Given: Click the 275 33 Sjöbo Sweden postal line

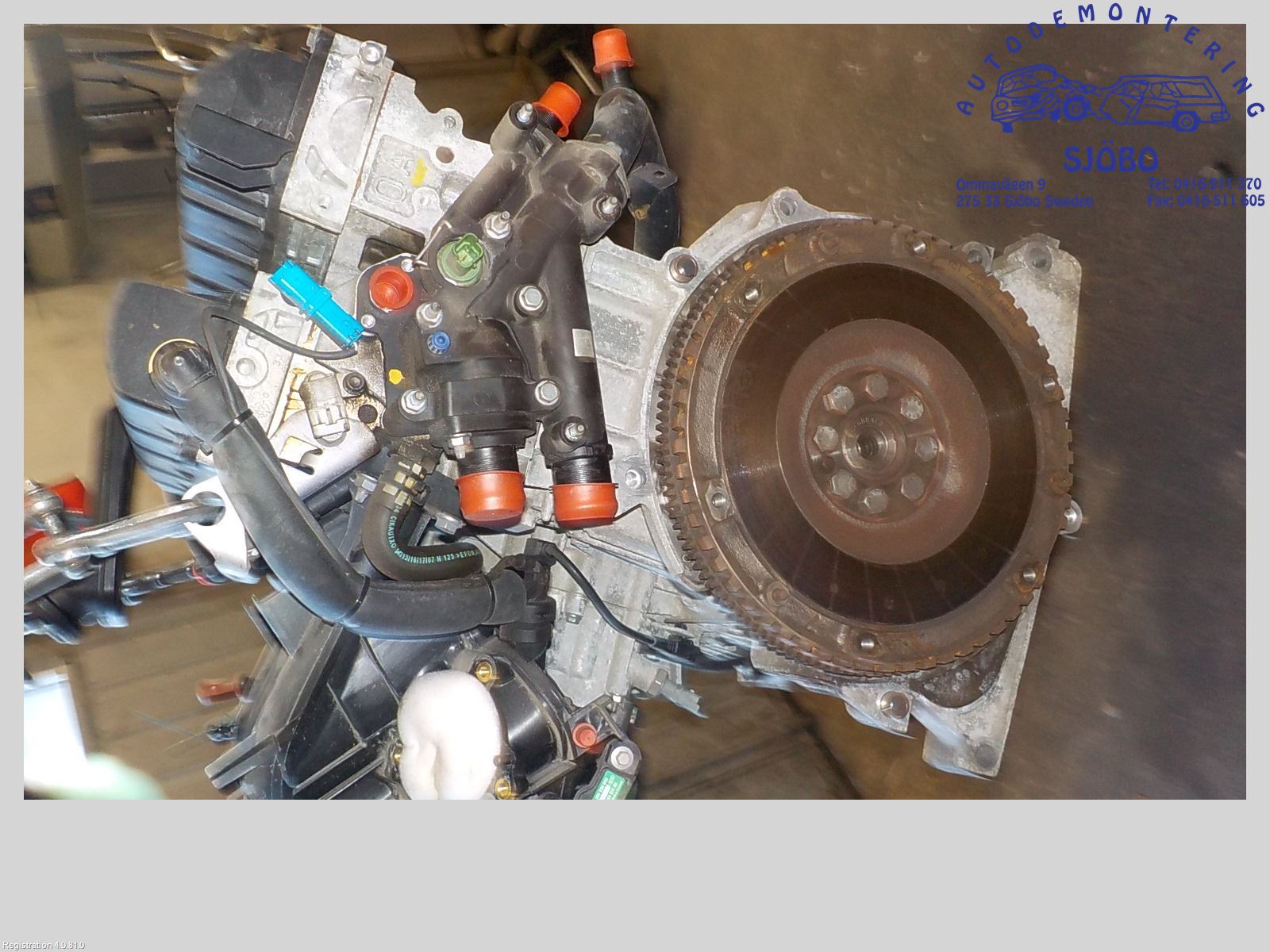Looking at the screenshot, I should pos(1024,202).
